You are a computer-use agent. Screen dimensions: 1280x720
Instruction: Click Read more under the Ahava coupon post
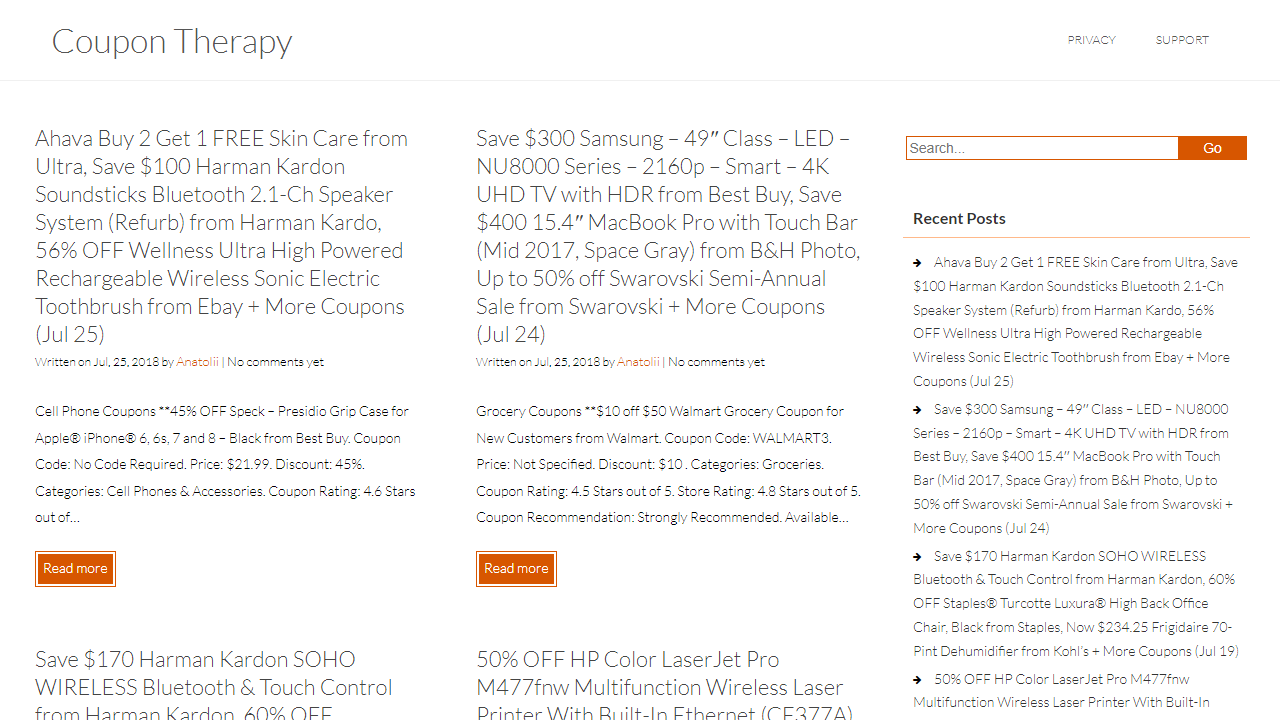pyautogui.click(x=75, y=568)
